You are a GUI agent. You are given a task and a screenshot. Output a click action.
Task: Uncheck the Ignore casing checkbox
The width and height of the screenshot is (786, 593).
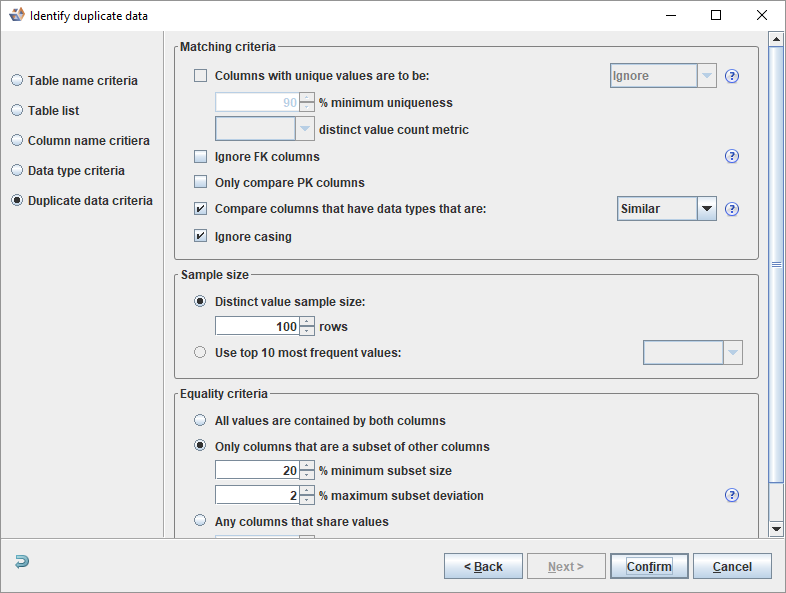pyautogui.click(x=201, y=237)
